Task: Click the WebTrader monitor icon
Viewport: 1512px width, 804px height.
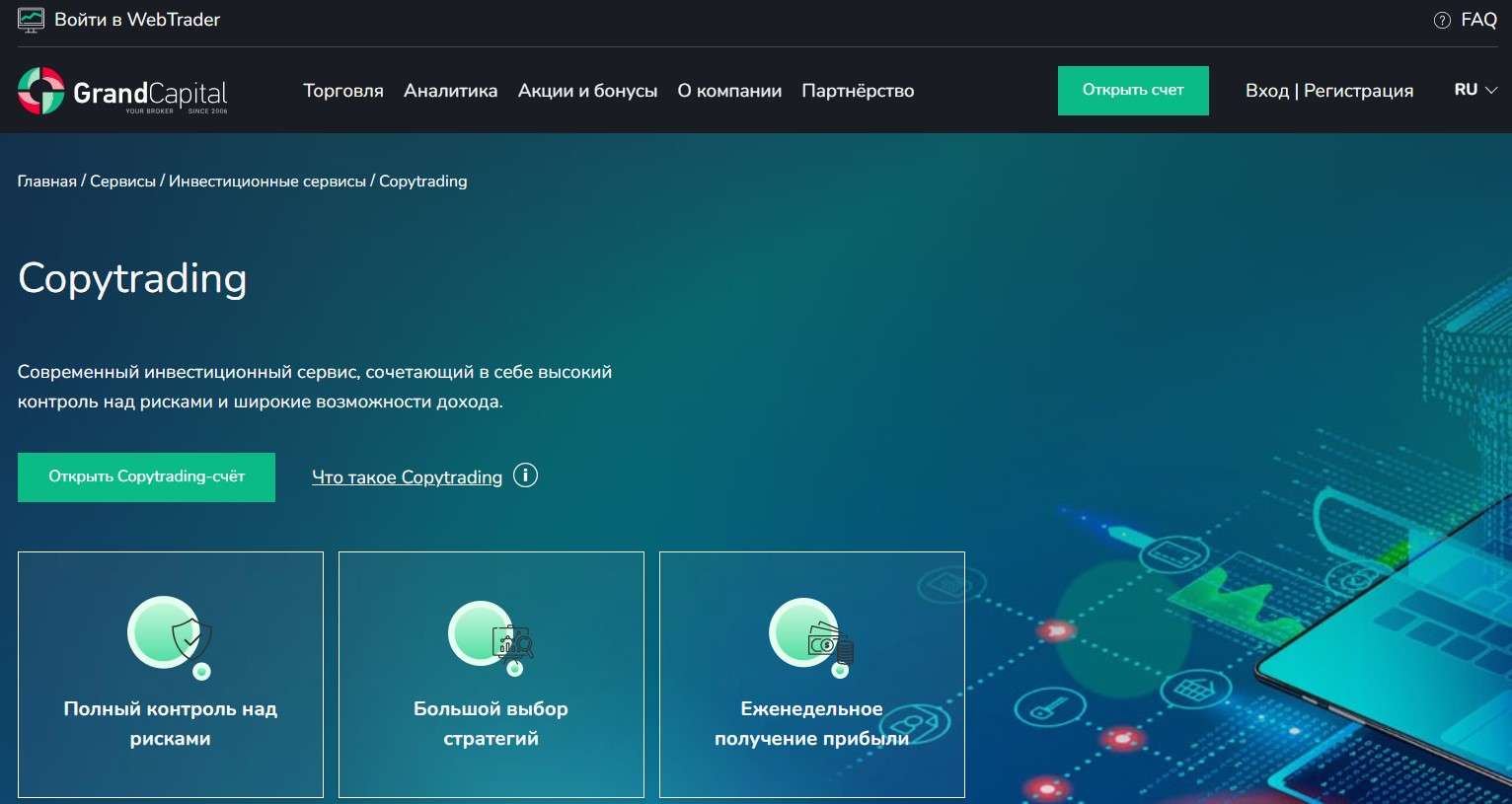Action: click(31, 20)
